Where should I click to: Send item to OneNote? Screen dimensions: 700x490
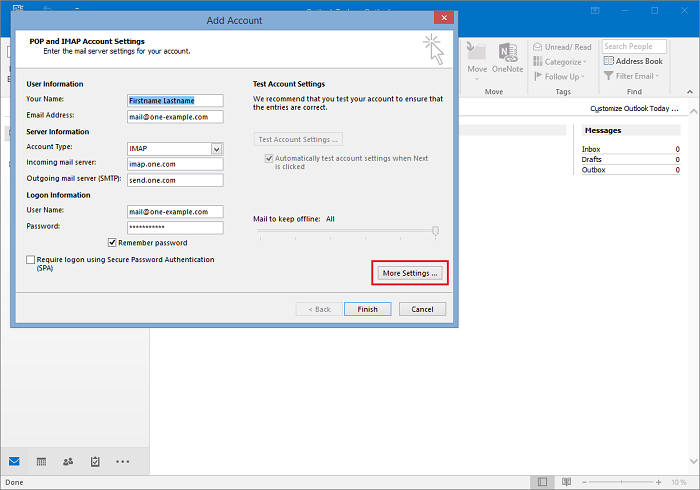[508, 58]
